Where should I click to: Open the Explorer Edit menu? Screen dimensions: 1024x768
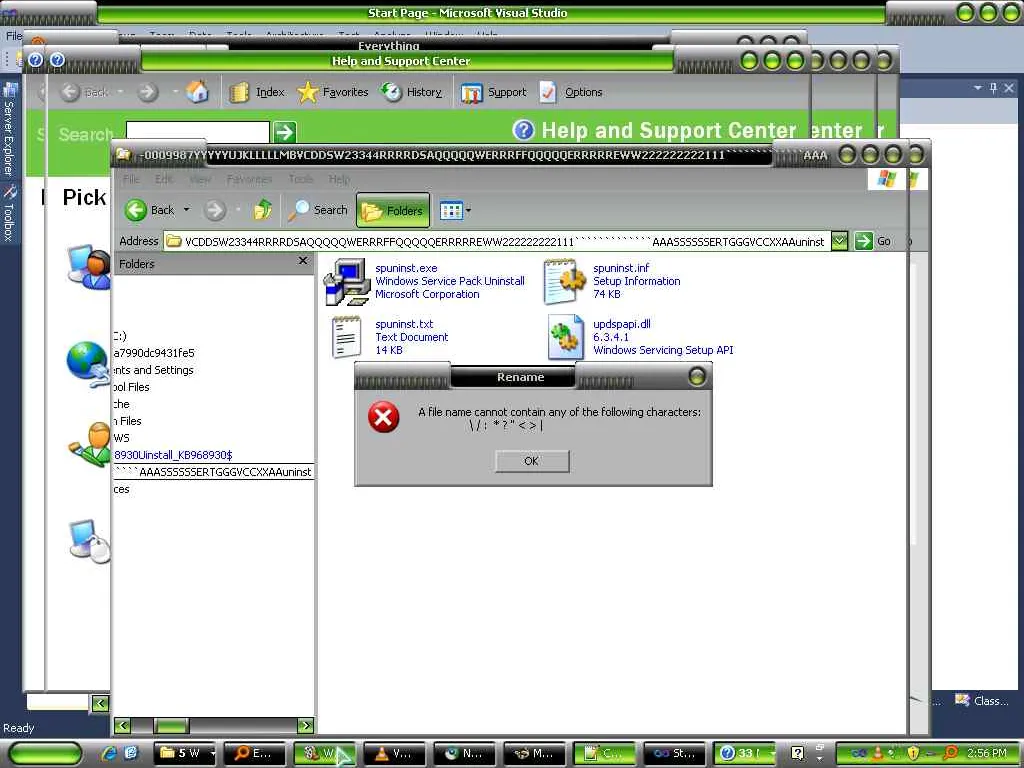click(x=164, y=179)
